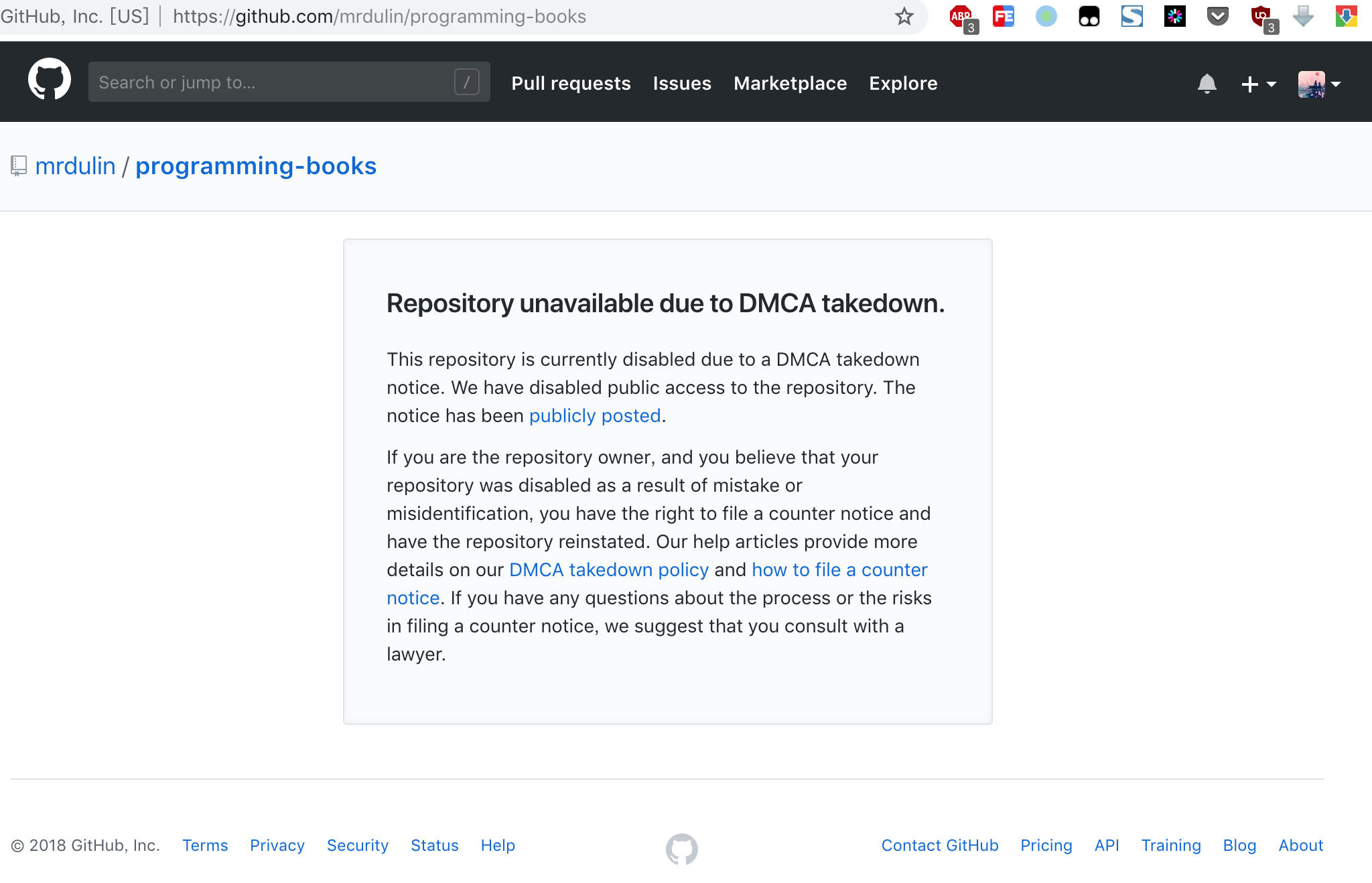Open the DMCA takedown policy link
Viewport: 1372px width, 883px height.
point(608,569)
